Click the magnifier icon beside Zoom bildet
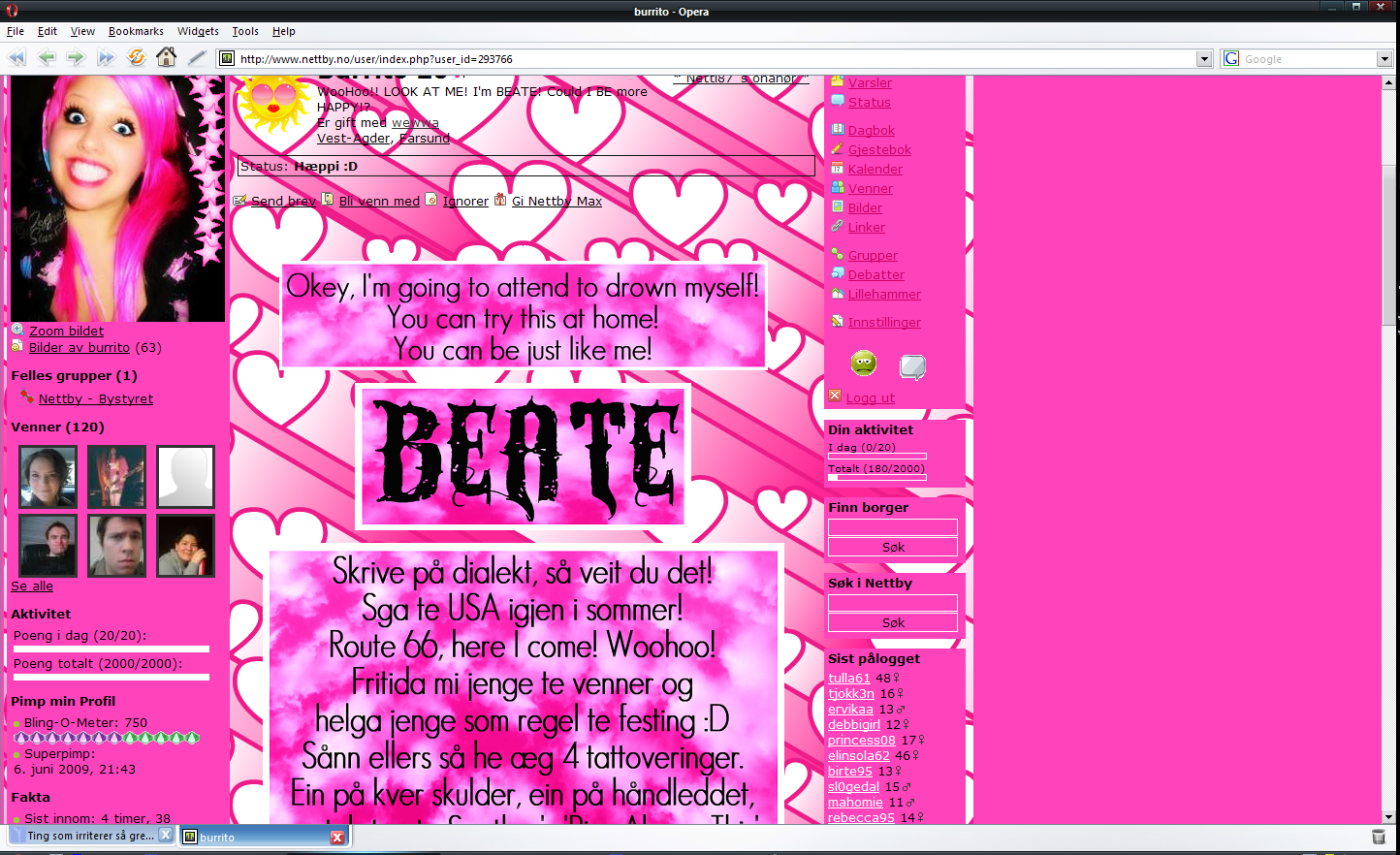The image size is (1400, 855). click(x=17, y=330)
